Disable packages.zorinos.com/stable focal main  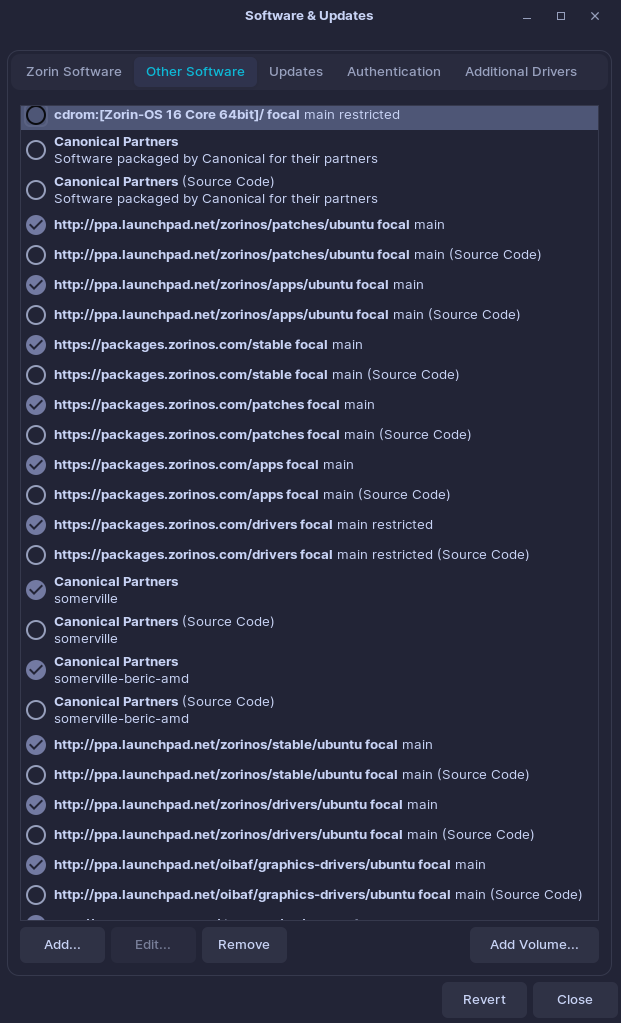[36, 345]
